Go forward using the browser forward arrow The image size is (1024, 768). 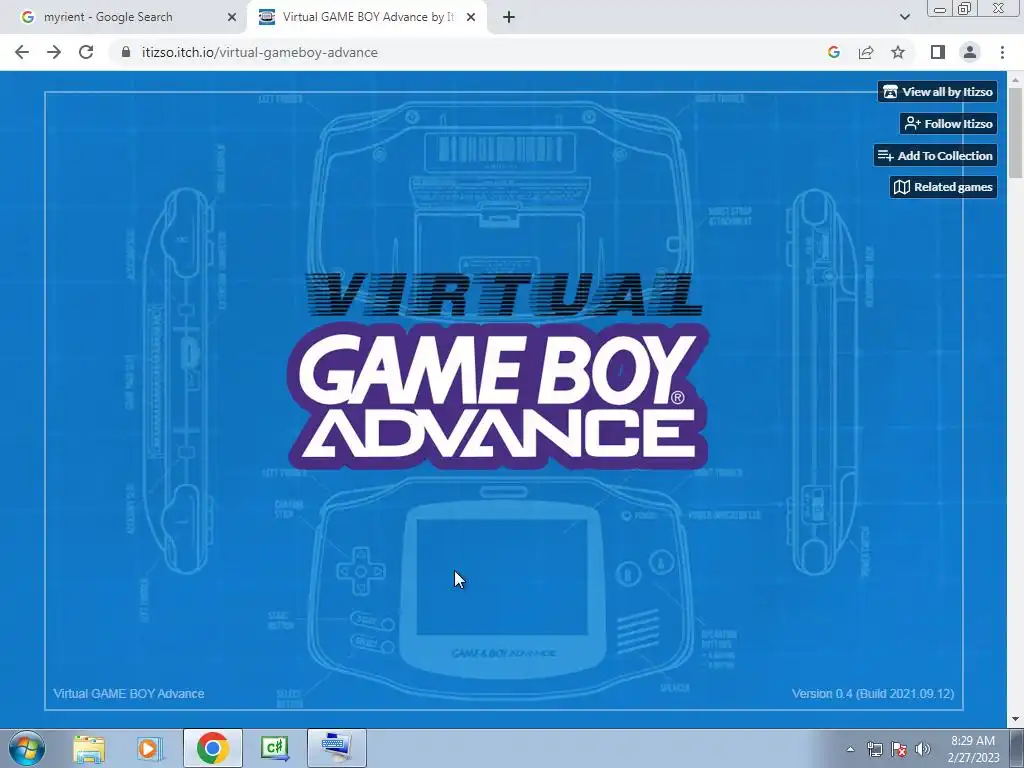pyautogui.click(x=54, y=52)
